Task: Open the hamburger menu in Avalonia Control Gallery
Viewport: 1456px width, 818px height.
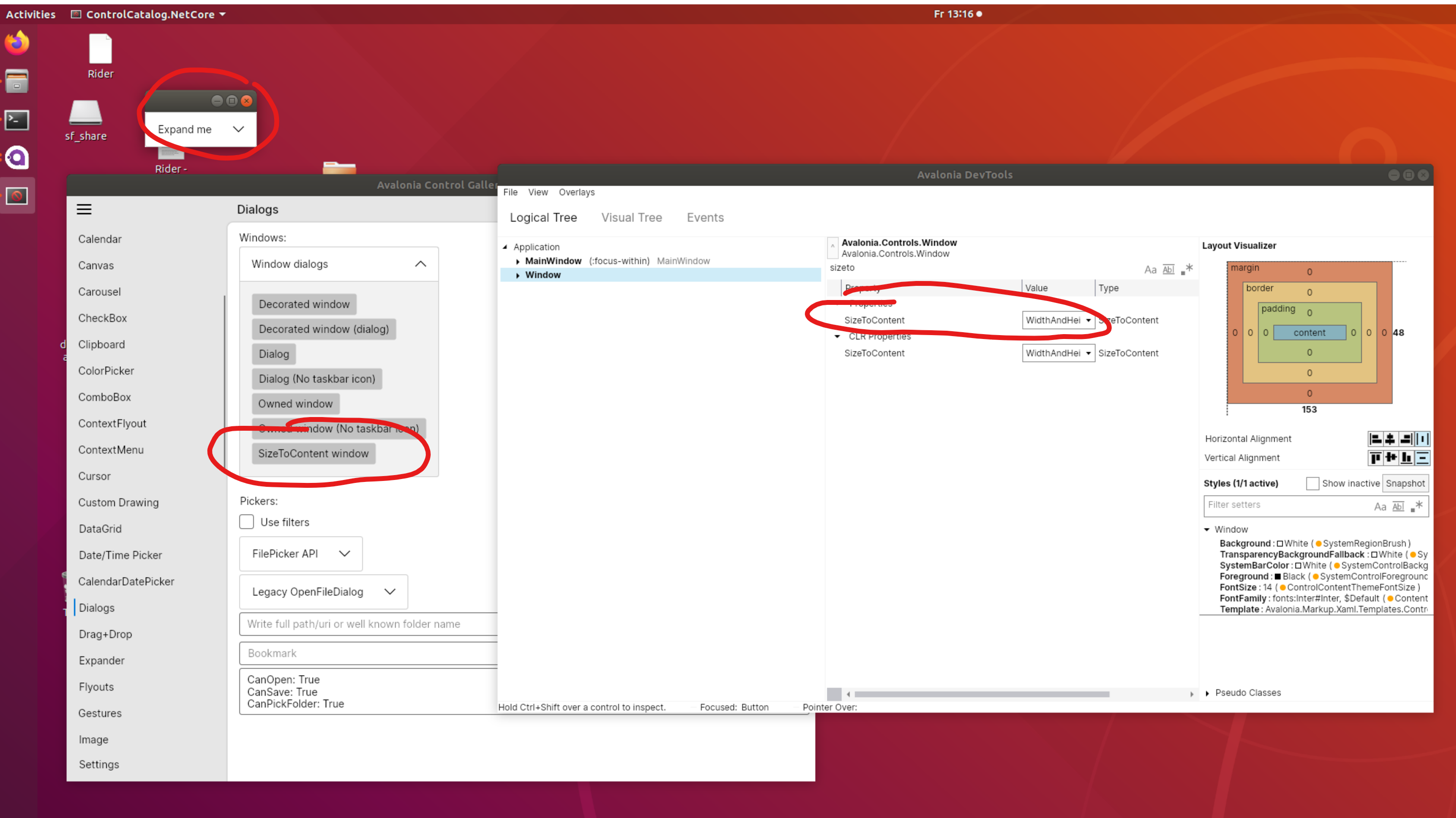Action: 84,209
